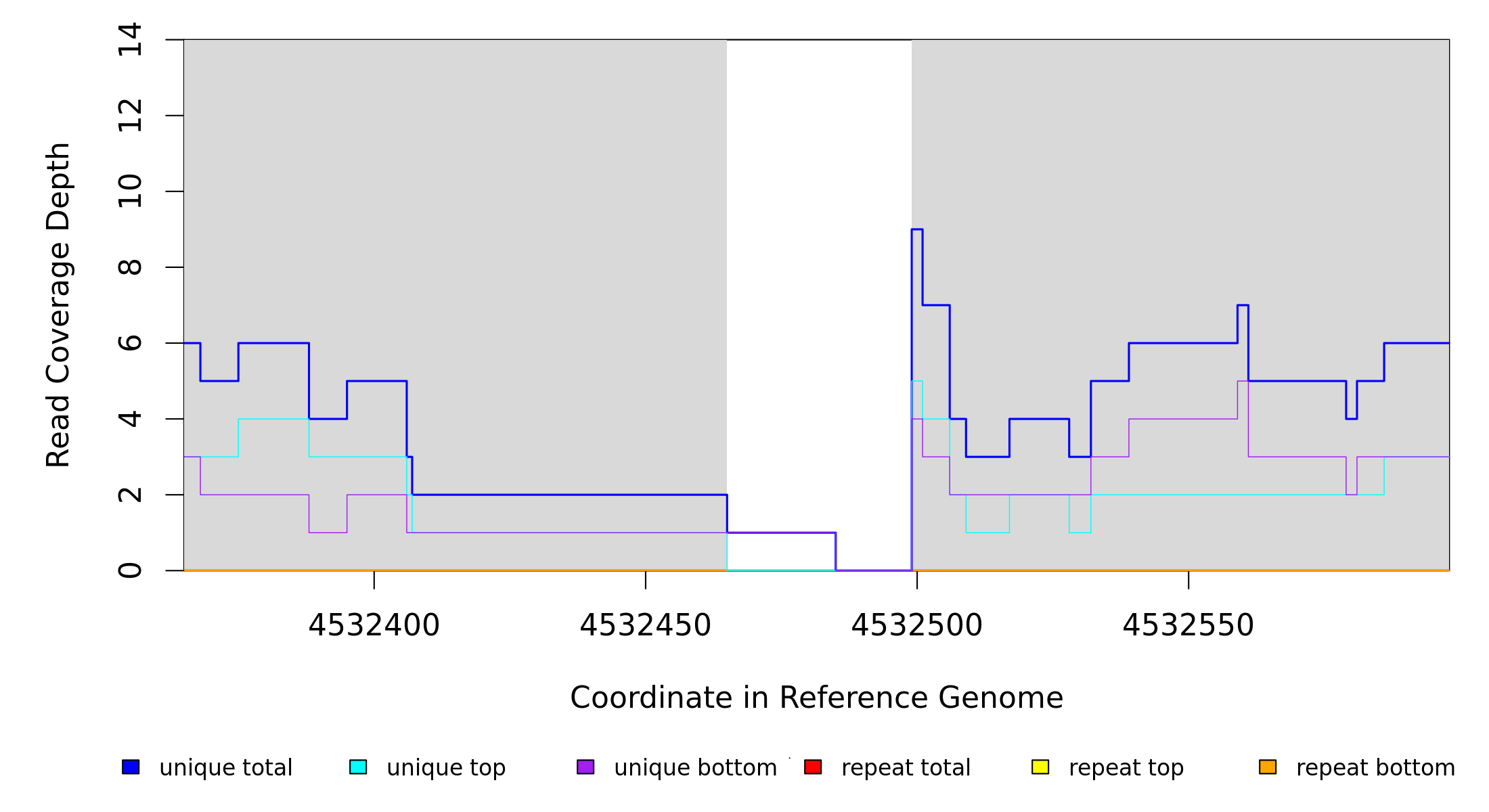Image resolution: width=1489 pixels, height=812 pixels.
Task: Click the red repeat total legend swatch
Action: 813,767
